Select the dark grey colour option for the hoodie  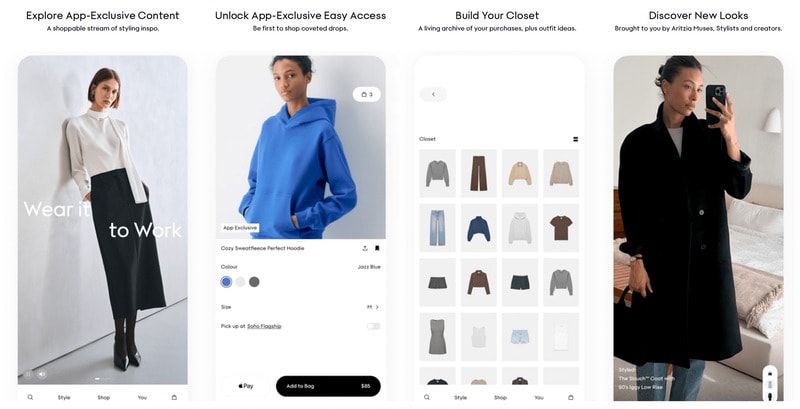(x=254, y=282)
